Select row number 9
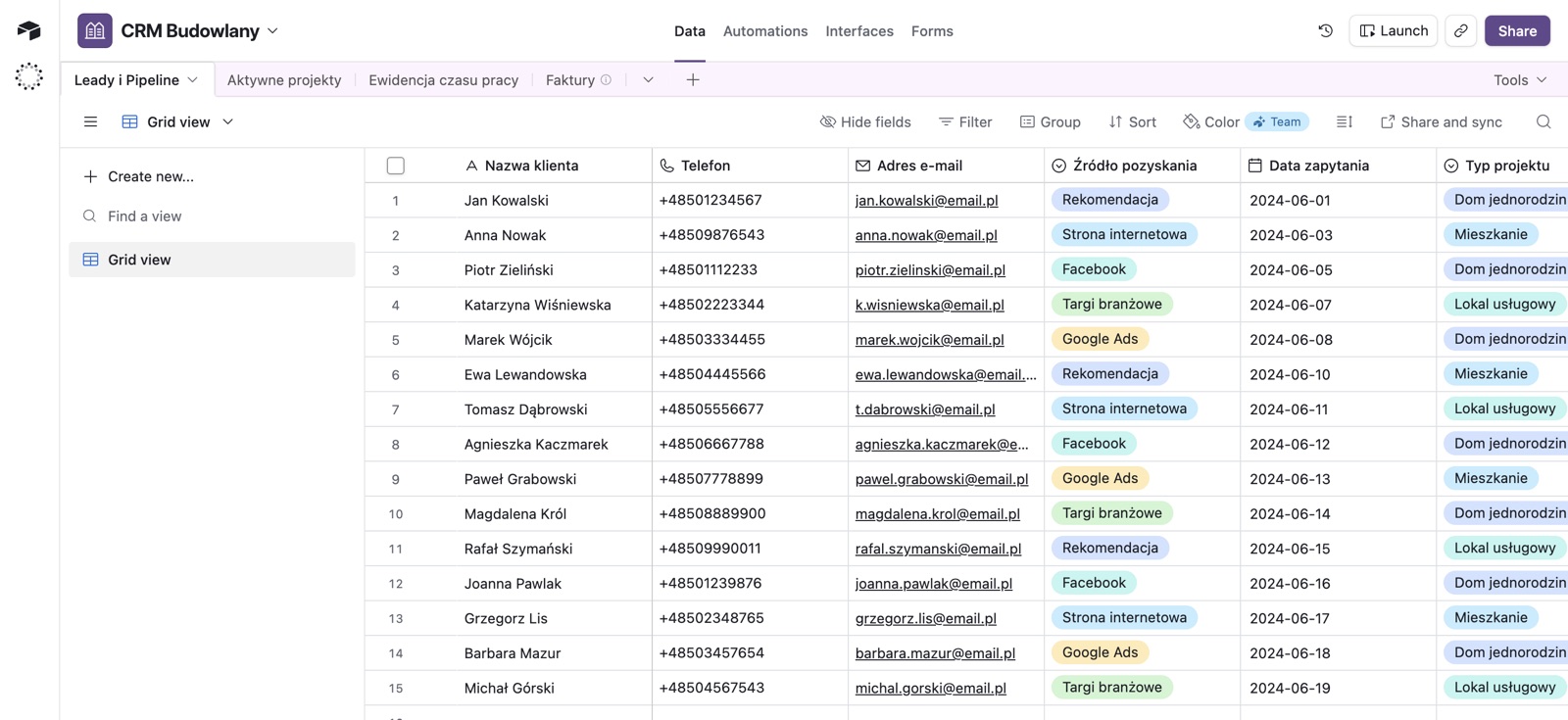Screen dimensions: 1568x720 coord(396,479)
